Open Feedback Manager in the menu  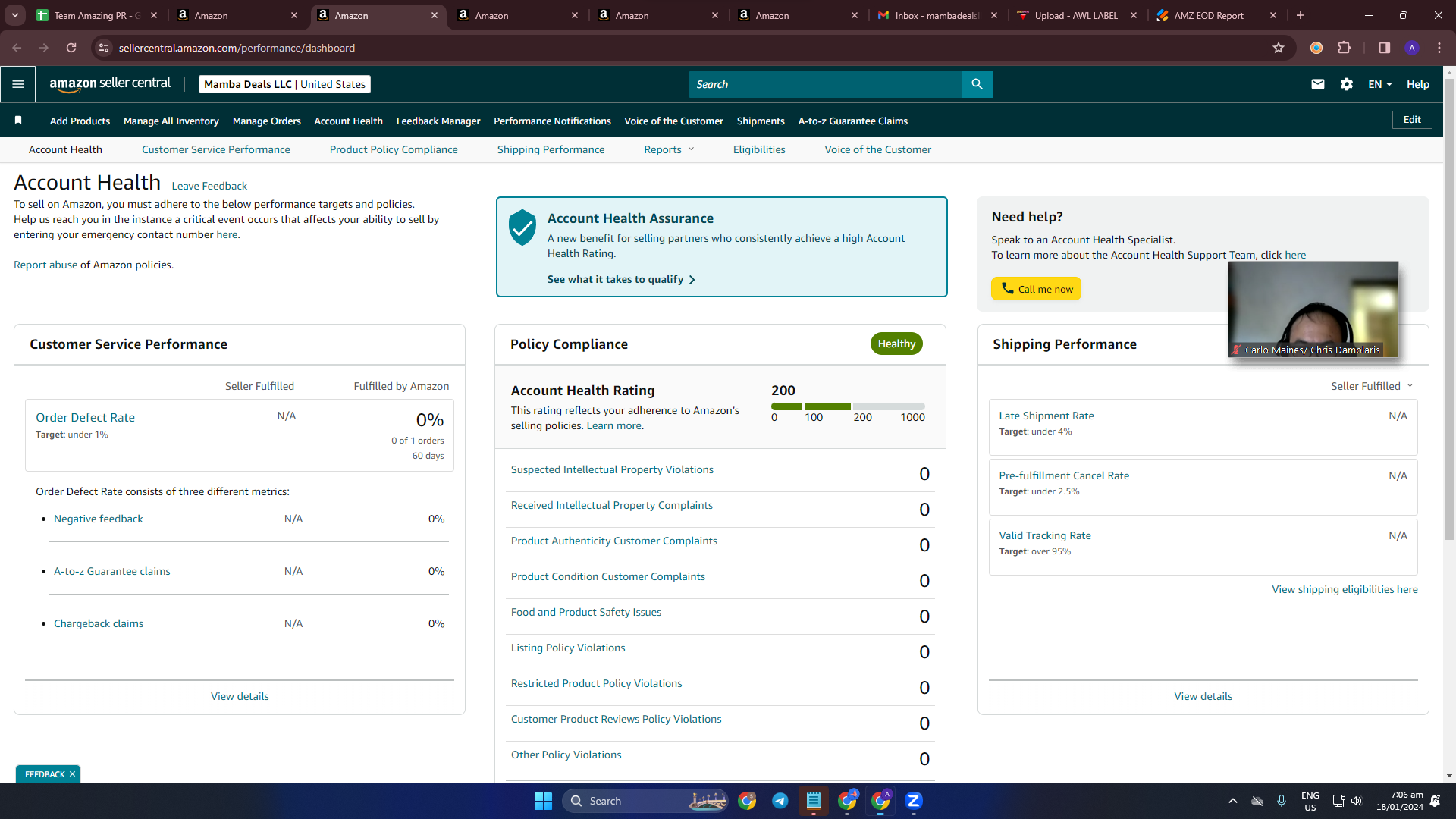tap(438, 121)
